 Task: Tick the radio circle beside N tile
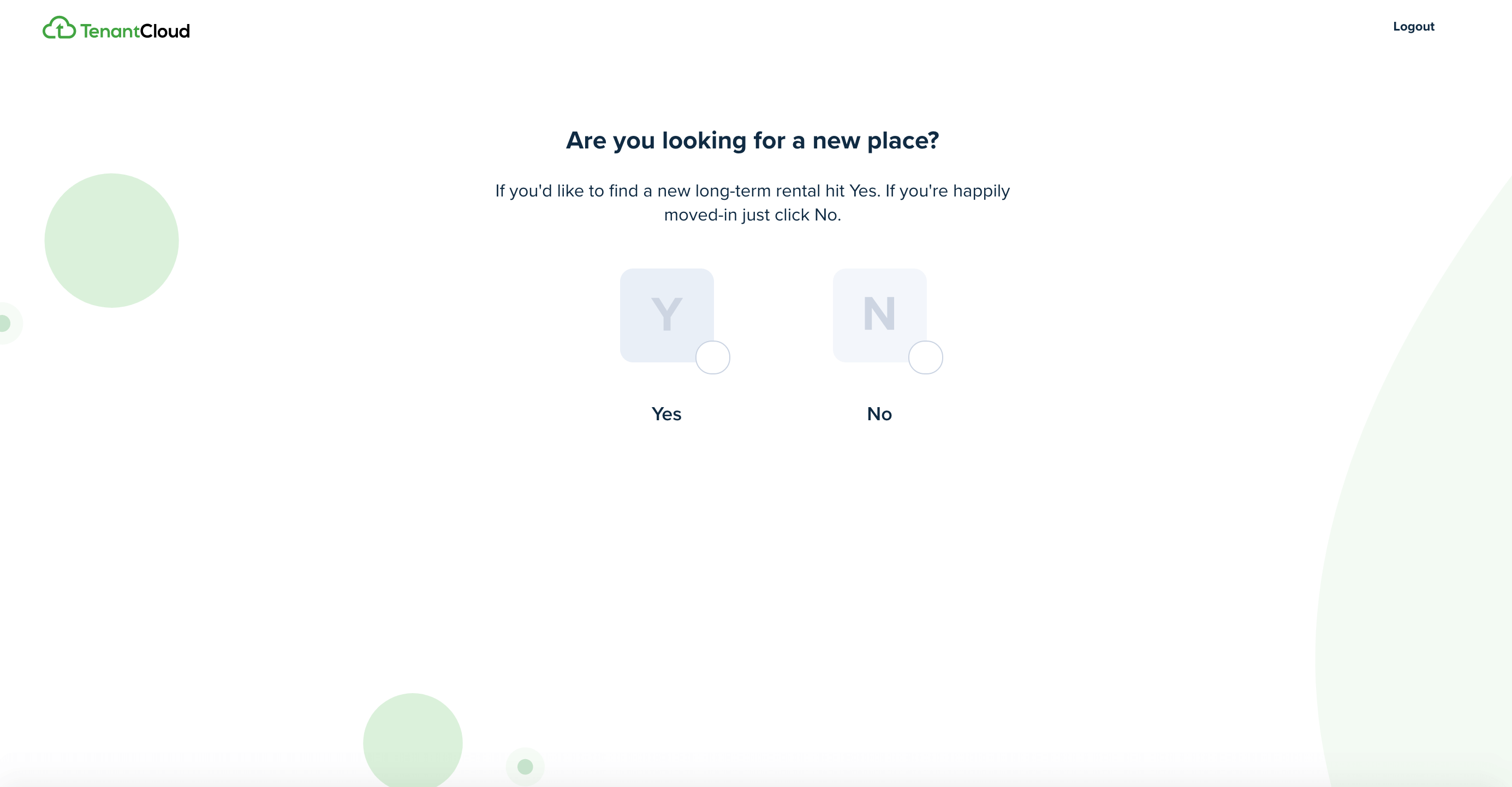(x=926, y=357)
